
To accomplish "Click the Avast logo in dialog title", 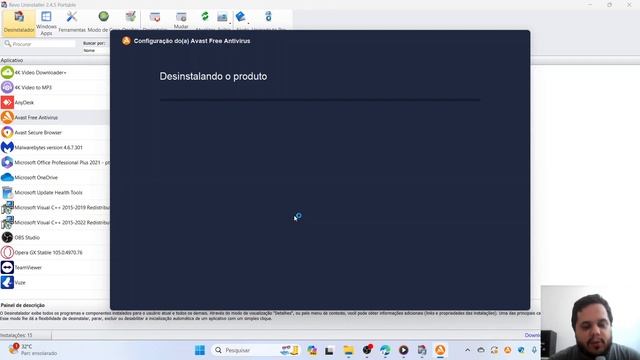I will click(126, 41).
